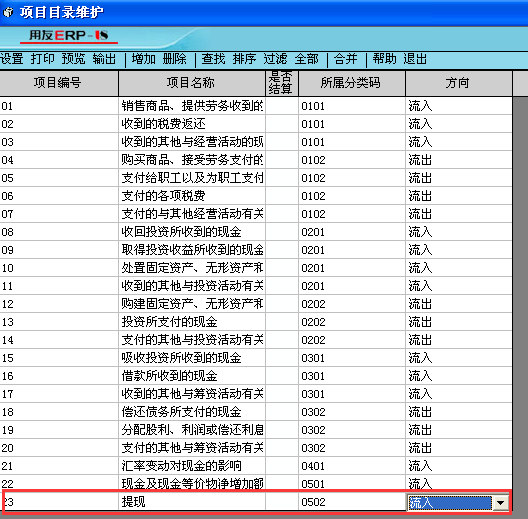The width and height of the screenshot is (528, 519).
Task: Open the 查找 search function
Action: (x=213, y=59)
